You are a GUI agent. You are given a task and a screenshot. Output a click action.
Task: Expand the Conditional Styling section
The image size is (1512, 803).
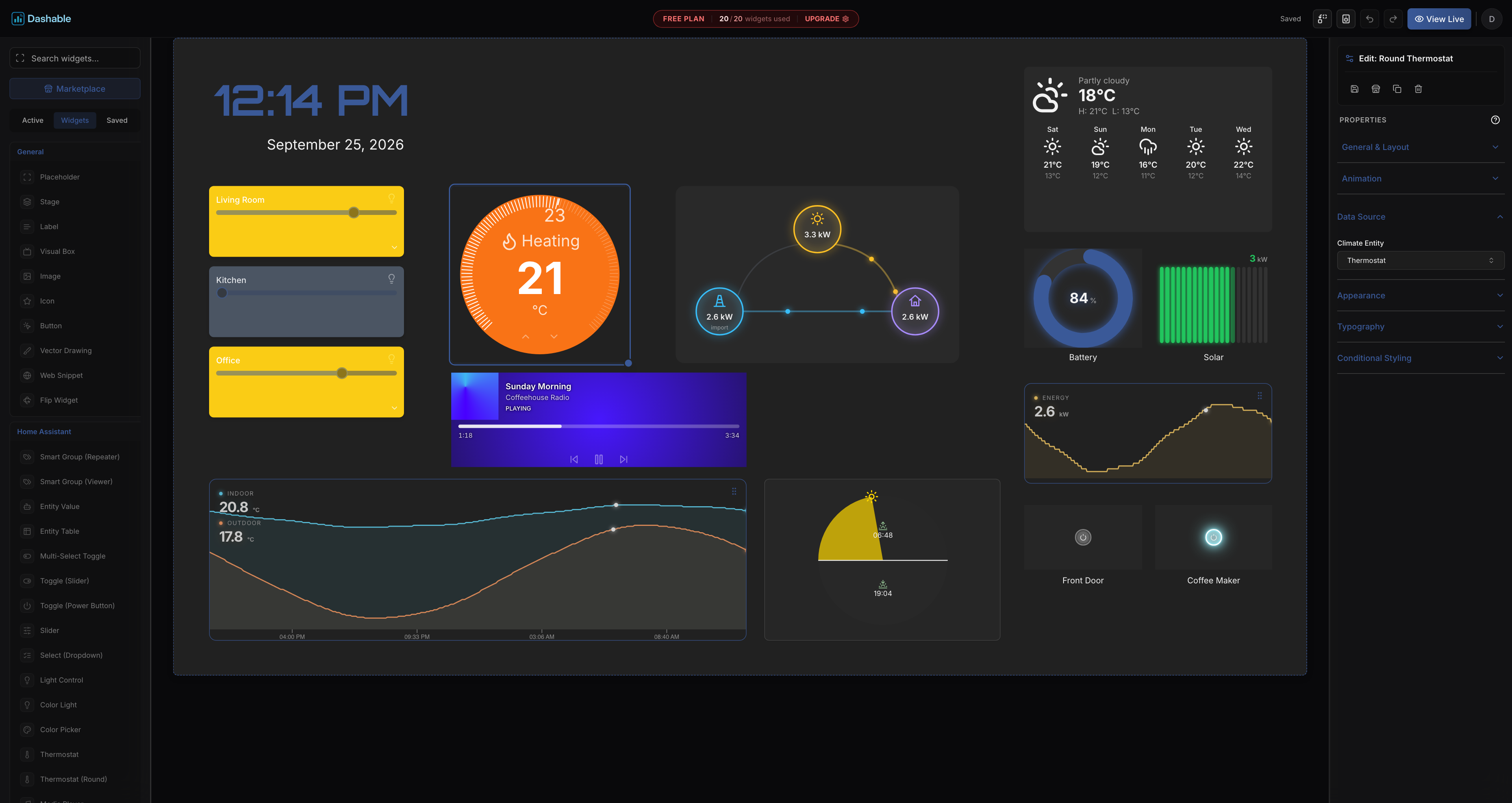(x=1420, y=358)
